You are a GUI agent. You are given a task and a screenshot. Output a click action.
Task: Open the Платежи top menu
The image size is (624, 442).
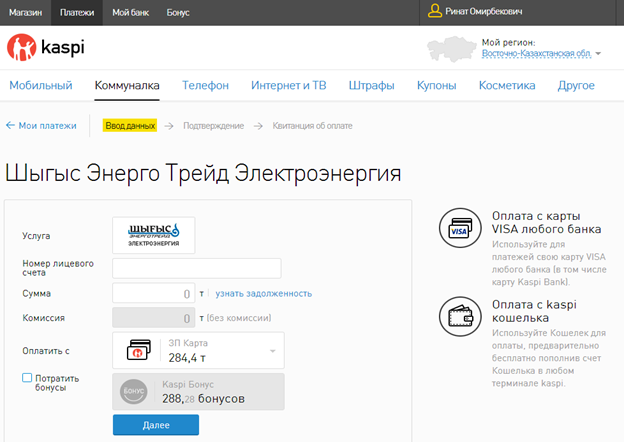coord(77,12)
